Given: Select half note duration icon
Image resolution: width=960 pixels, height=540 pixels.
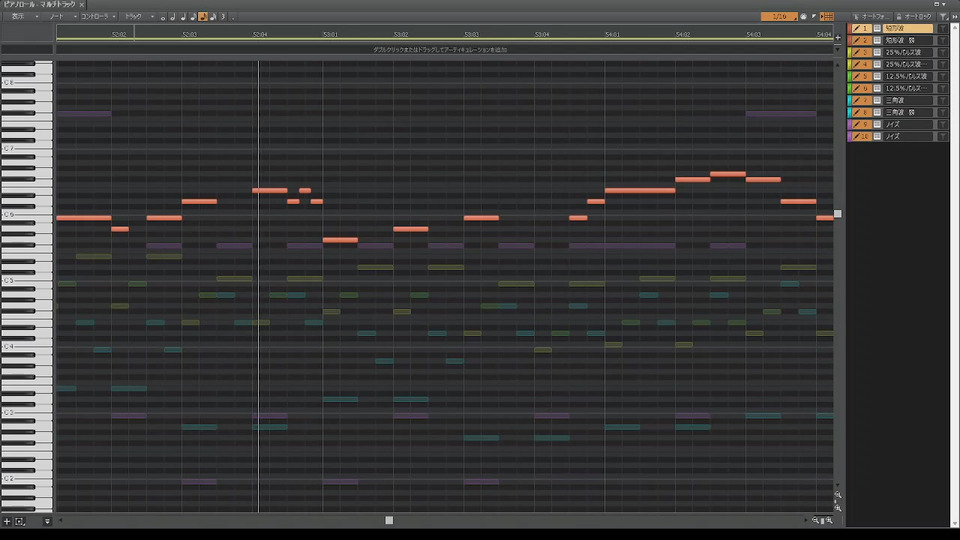Looking at the screenshot, I should pyautogui.click(x=173, y=17).
